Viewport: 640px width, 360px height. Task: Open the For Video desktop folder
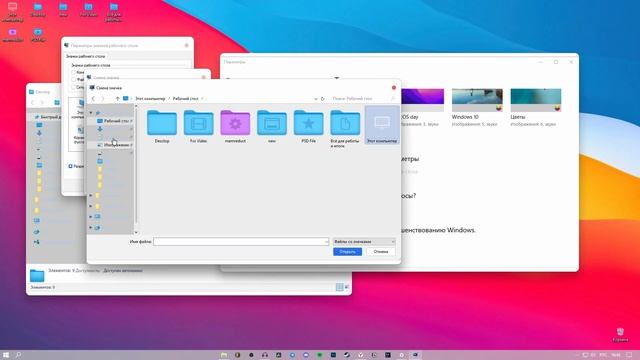88,10
